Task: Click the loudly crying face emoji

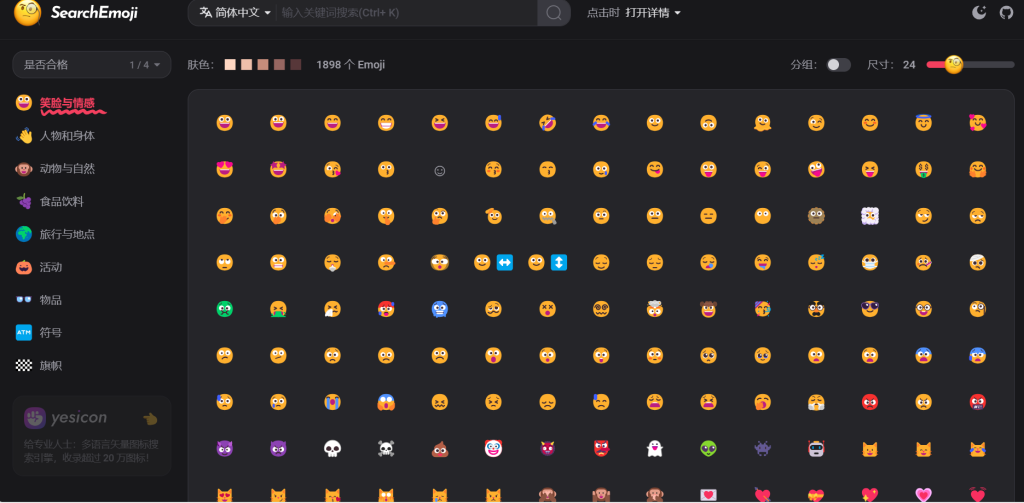Action: point(332,402)
